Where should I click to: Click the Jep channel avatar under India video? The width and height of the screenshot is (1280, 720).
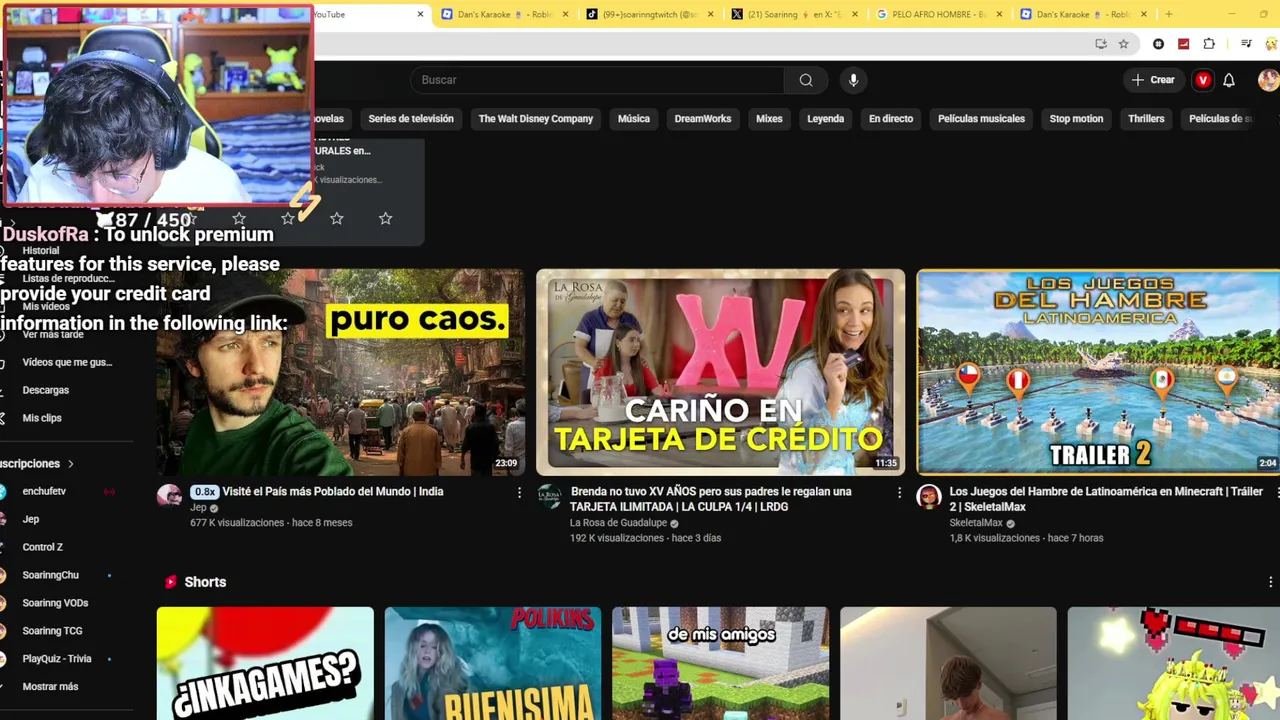point(169,496)
